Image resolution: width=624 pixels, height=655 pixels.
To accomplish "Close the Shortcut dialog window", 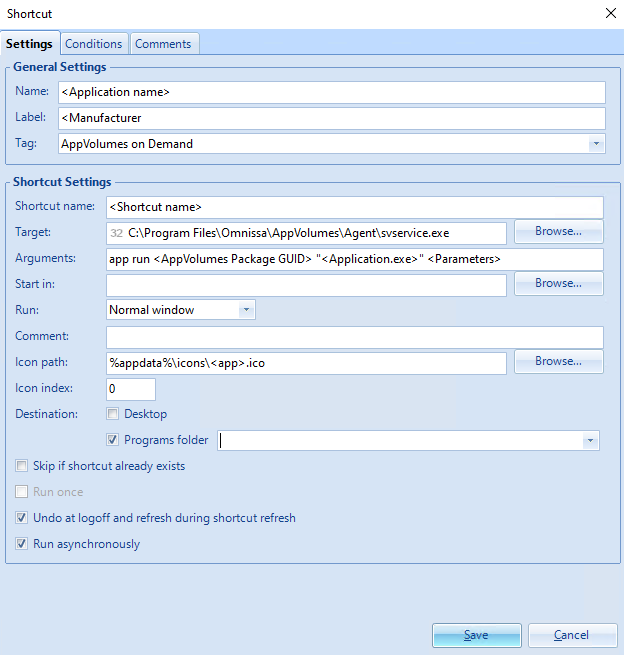I will (x=610, y=13).
